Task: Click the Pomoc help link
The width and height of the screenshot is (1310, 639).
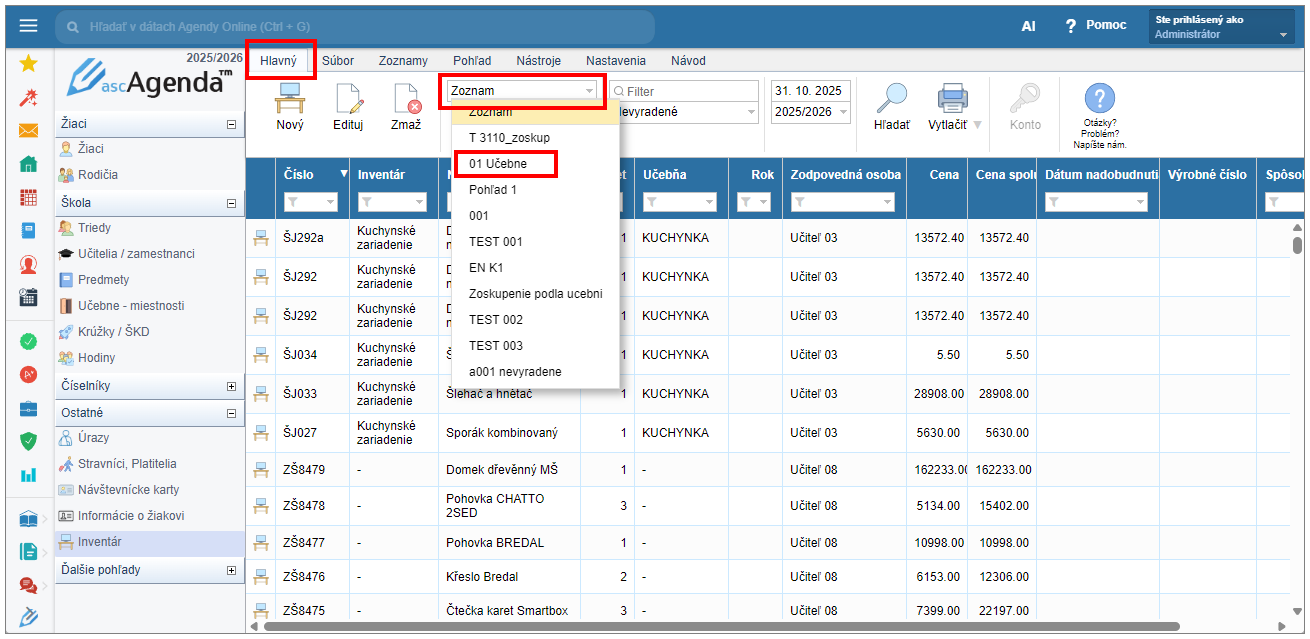Action: click(1106, 25)
